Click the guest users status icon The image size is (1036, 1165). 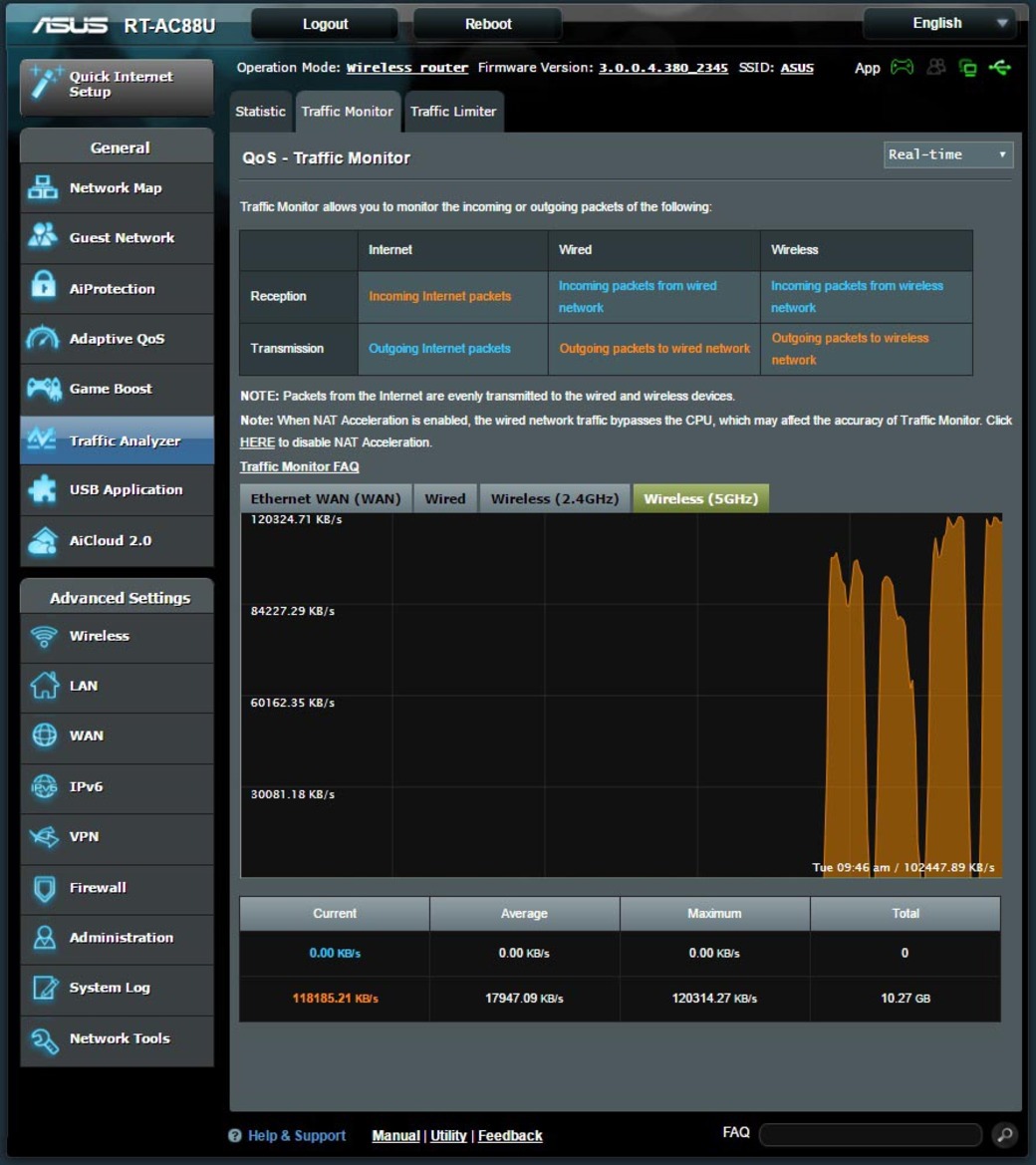coord(936,68)
